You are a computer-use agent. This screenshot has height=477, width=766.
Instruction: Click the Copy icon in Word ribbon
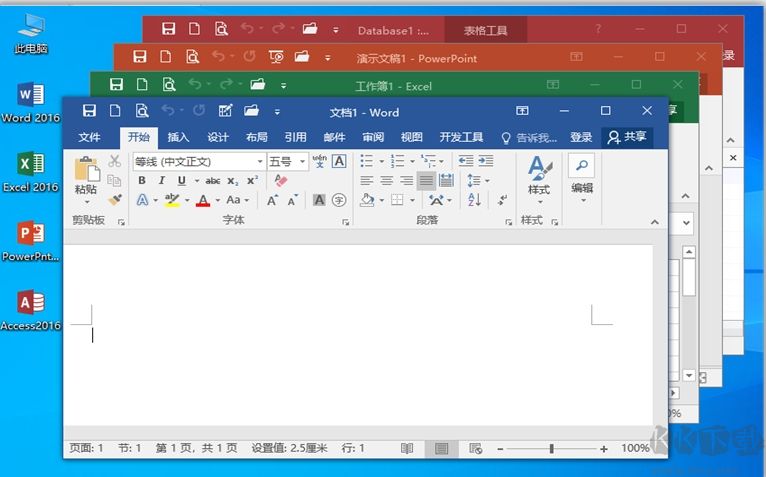tap(114, 180)
